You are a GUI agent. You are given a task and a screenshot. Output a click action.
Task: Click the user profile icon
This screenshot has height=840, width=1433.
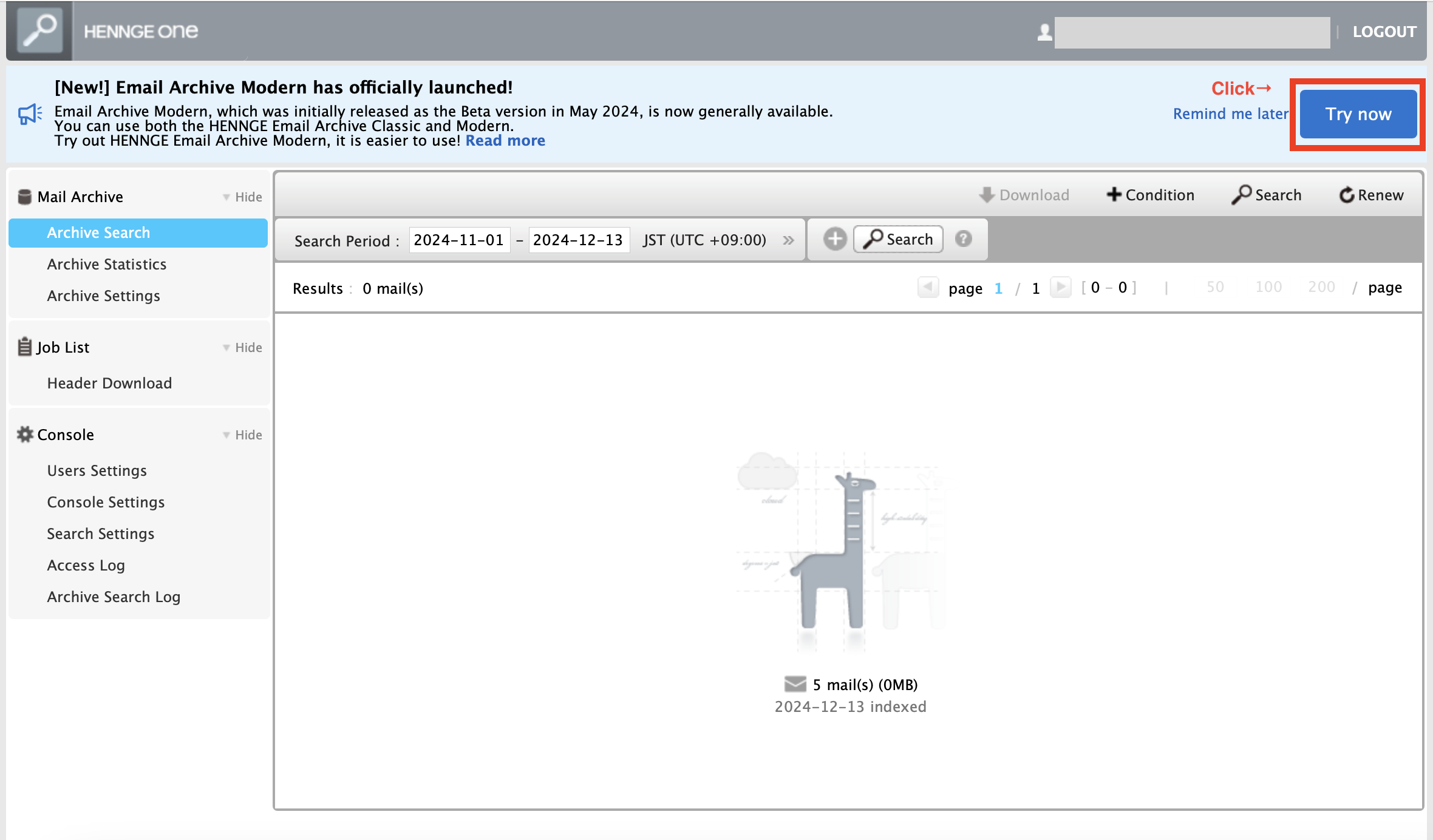pyautogui.click(x=1044, y=32)
